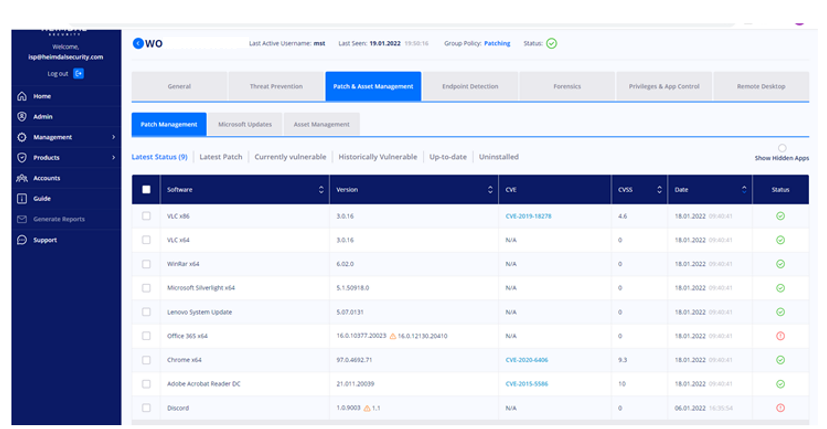Sort table by Version column arrows
Screen dimensions: 827x429
490,189
